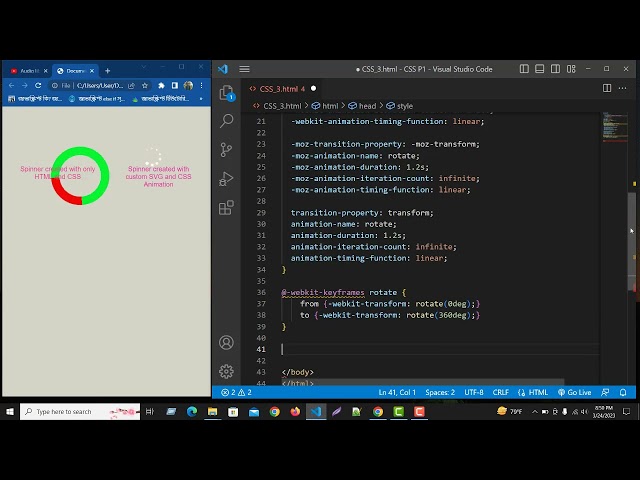640x480 pixels.
Task: Select the encoding UTF-8
Action: pos(474,392)
